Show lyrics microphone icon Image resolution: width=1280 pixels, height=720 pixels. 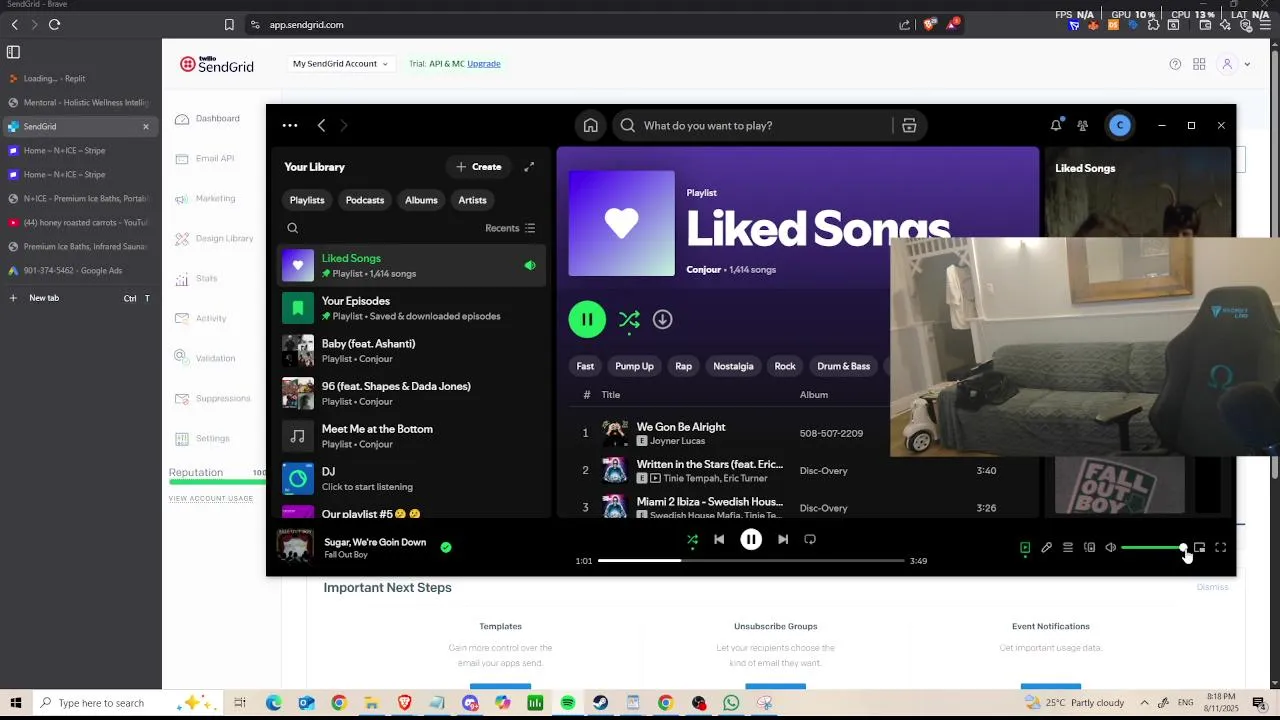[1046, 548]
